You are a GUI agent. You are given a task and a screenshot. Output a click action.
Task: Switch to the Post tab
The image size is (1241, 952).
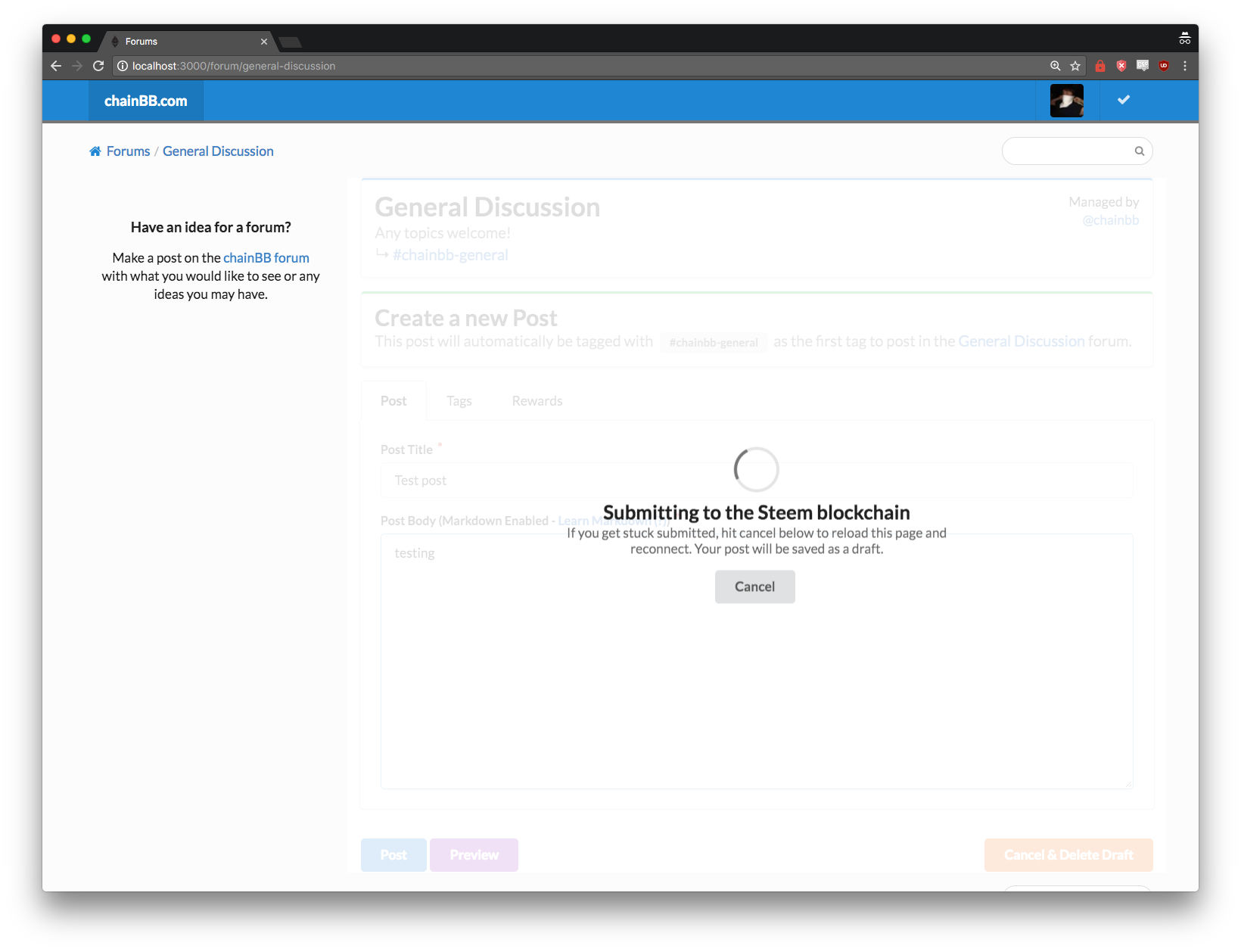point(393,401)
